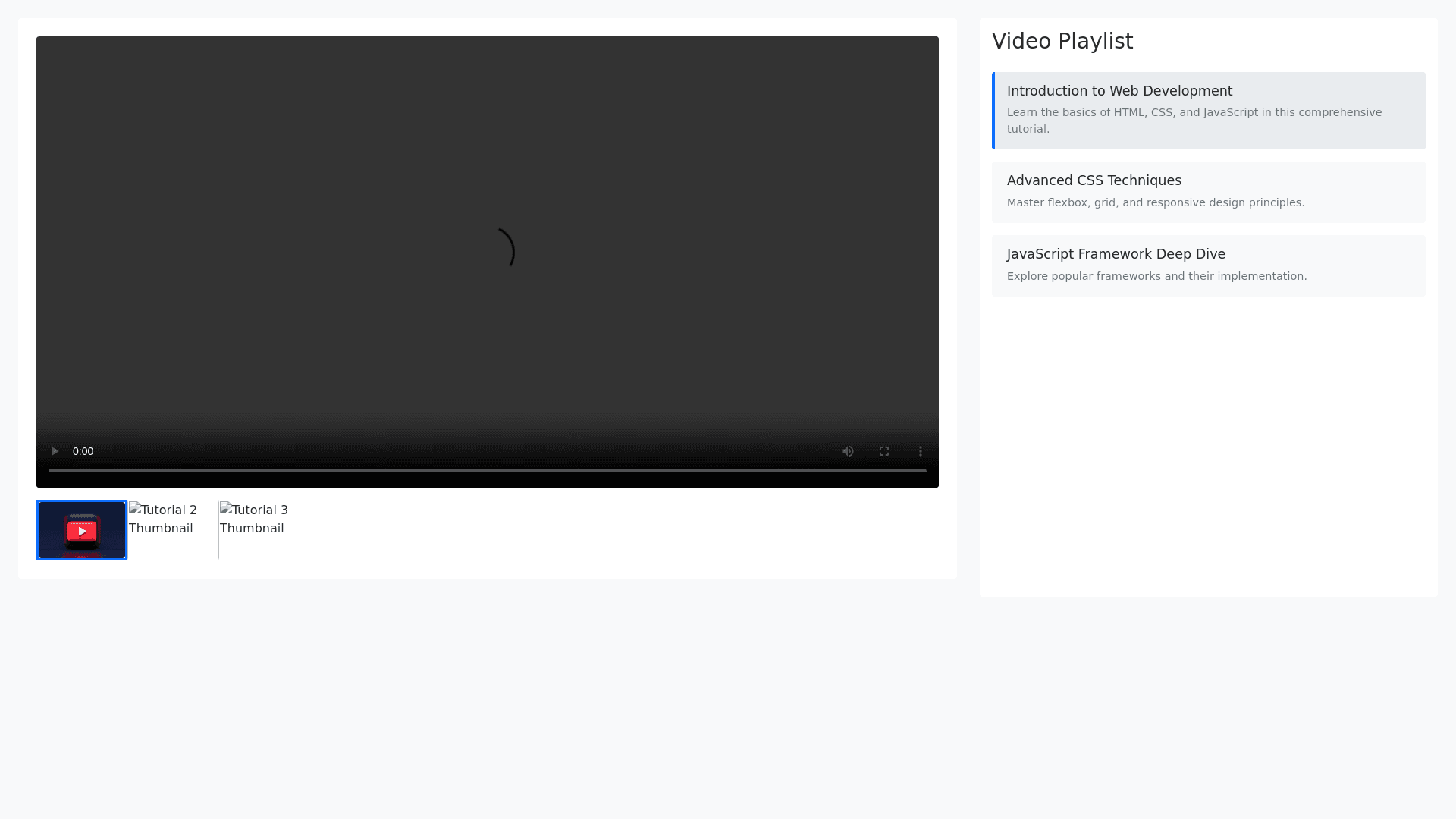Click the video seek progress bar

click(x=487, y=471)
